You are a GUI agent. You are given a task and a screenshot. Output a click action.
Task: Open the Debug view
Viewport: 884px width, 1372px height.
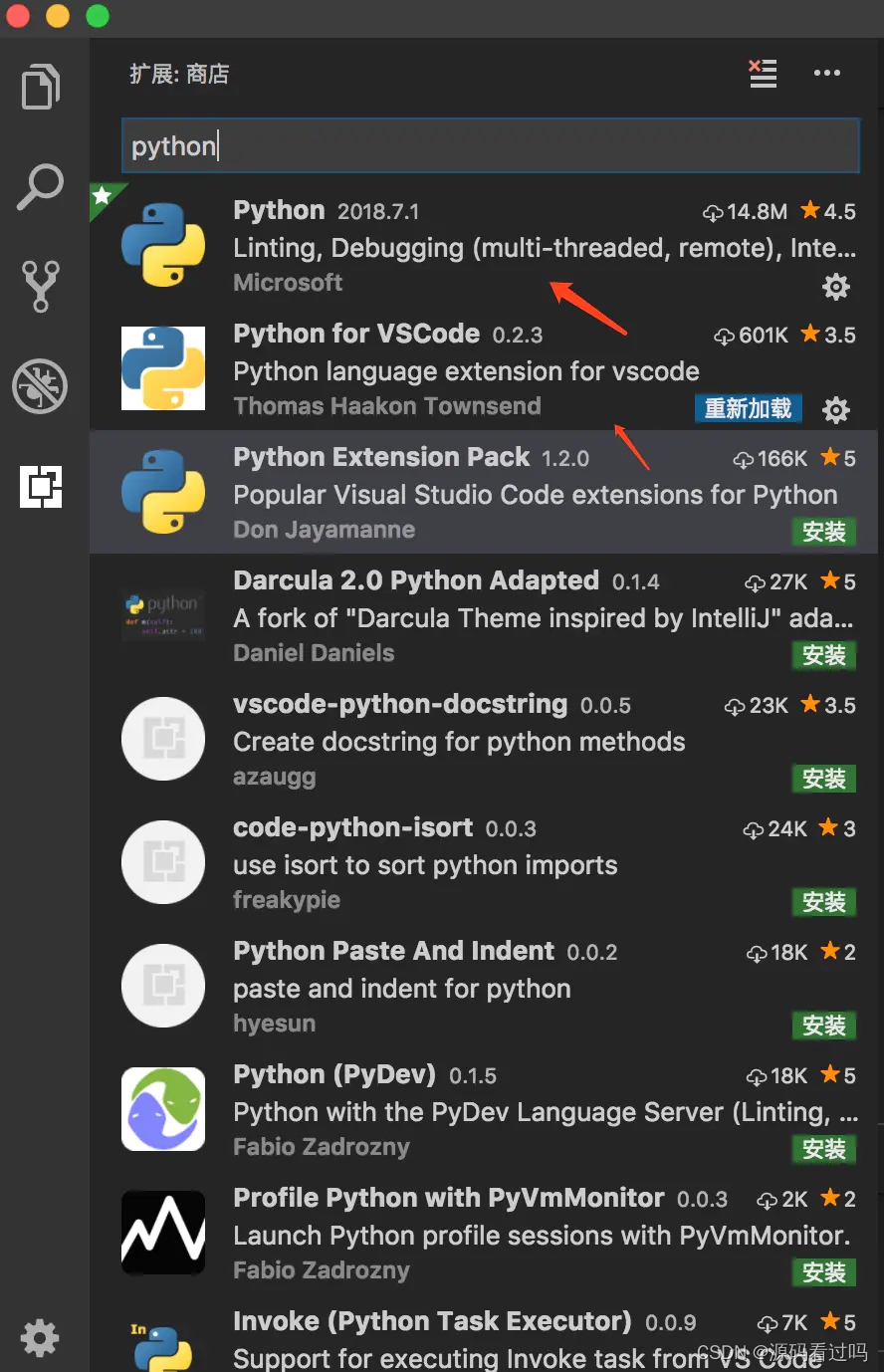point(41,386)
